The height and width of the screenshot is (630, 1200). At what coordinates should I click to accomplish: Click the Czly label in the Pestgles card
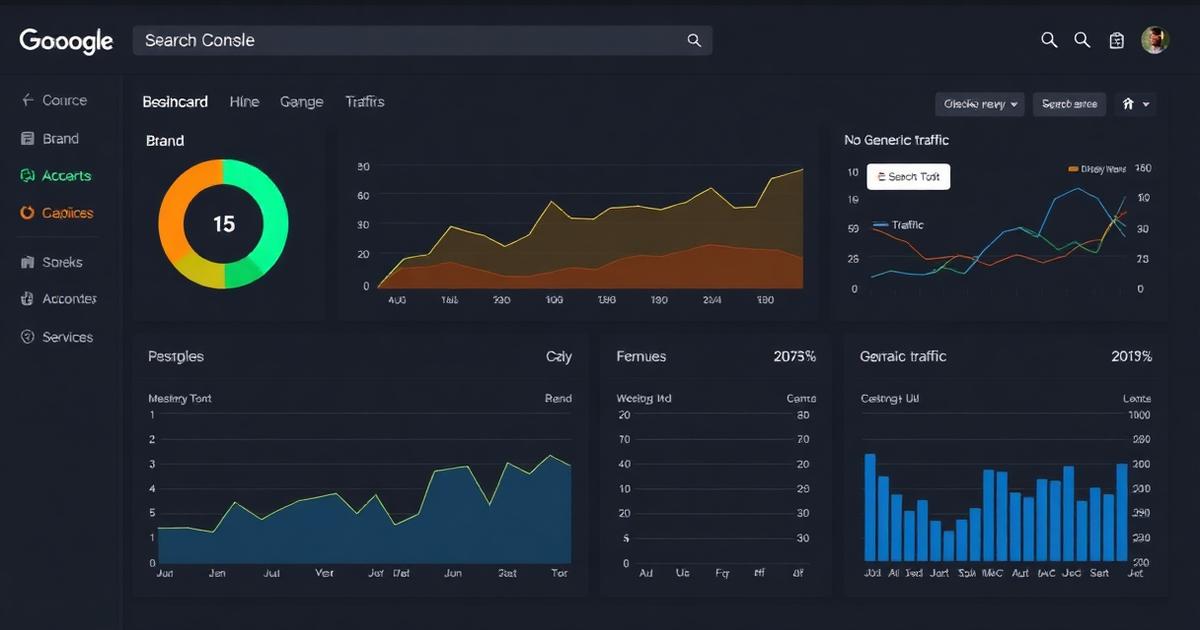pos(559,356)
